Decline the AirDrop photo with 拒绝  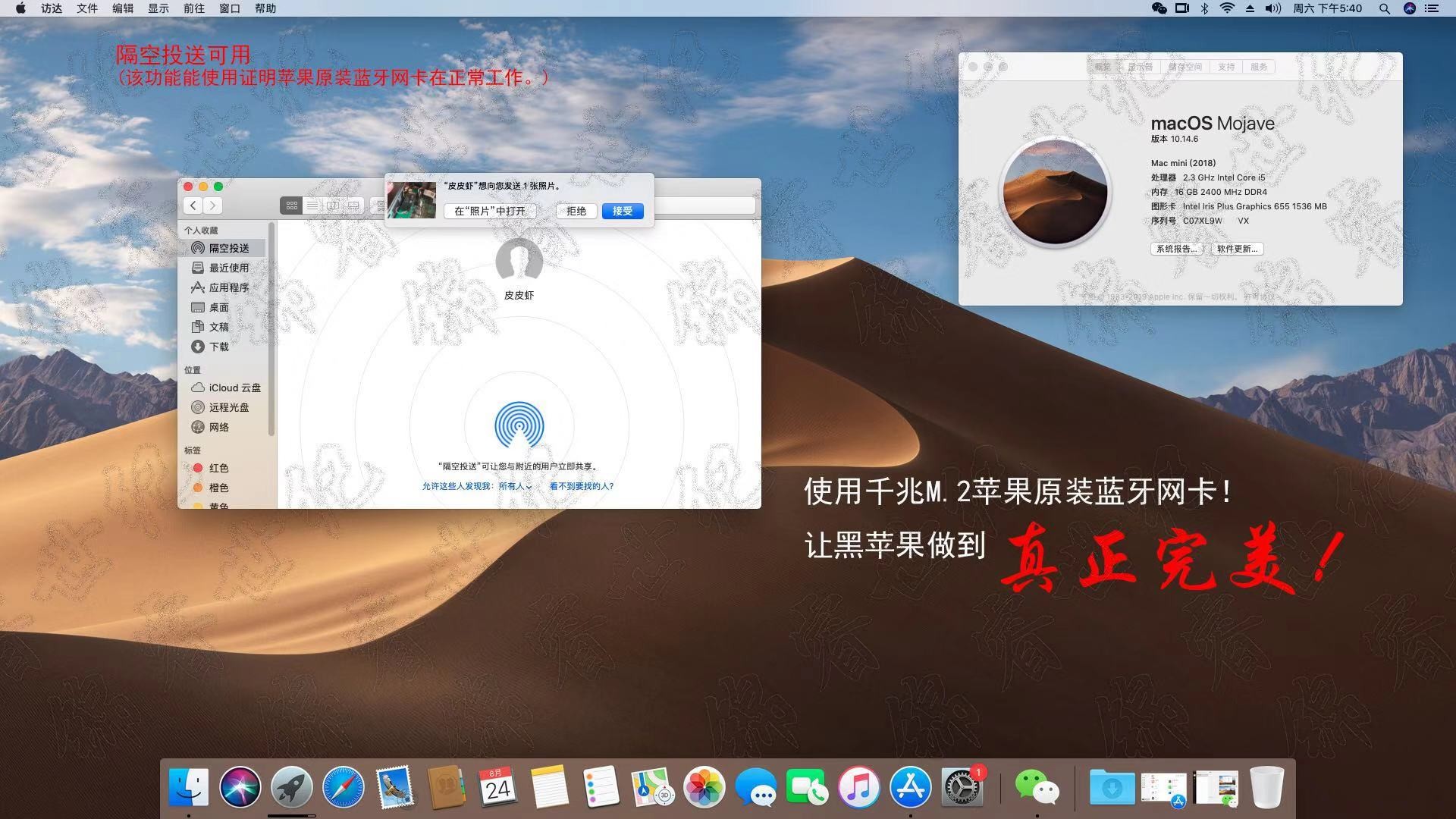coord(576,211)
